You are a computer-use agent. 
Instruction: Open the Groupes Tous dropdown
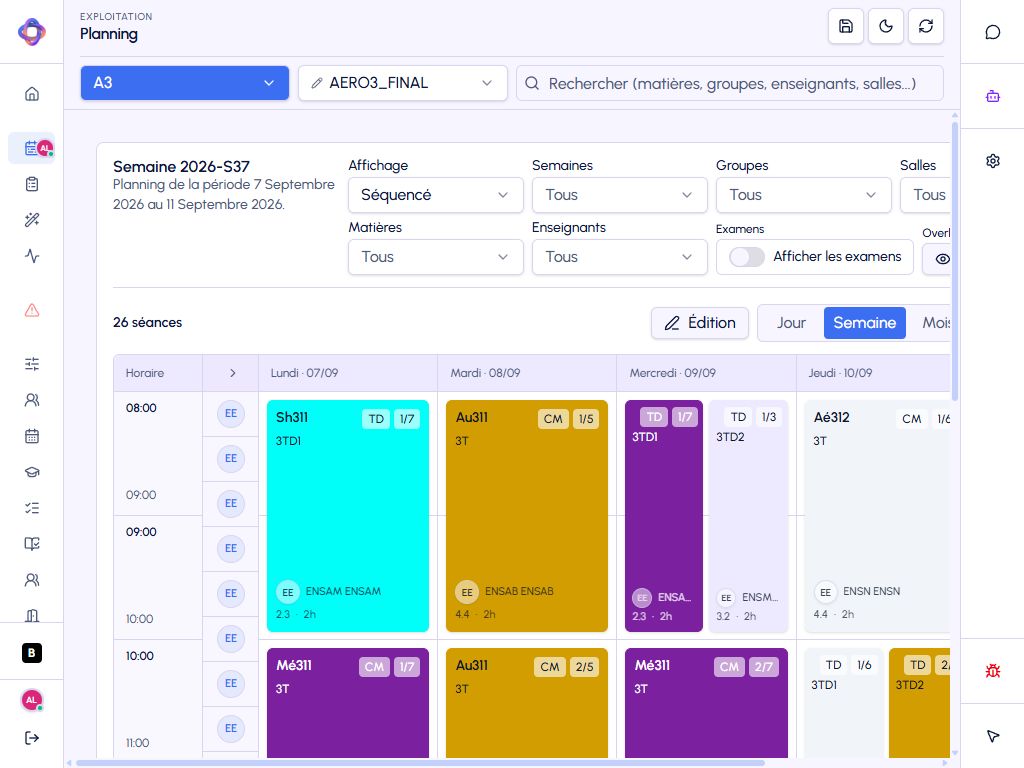coord(804,195)
